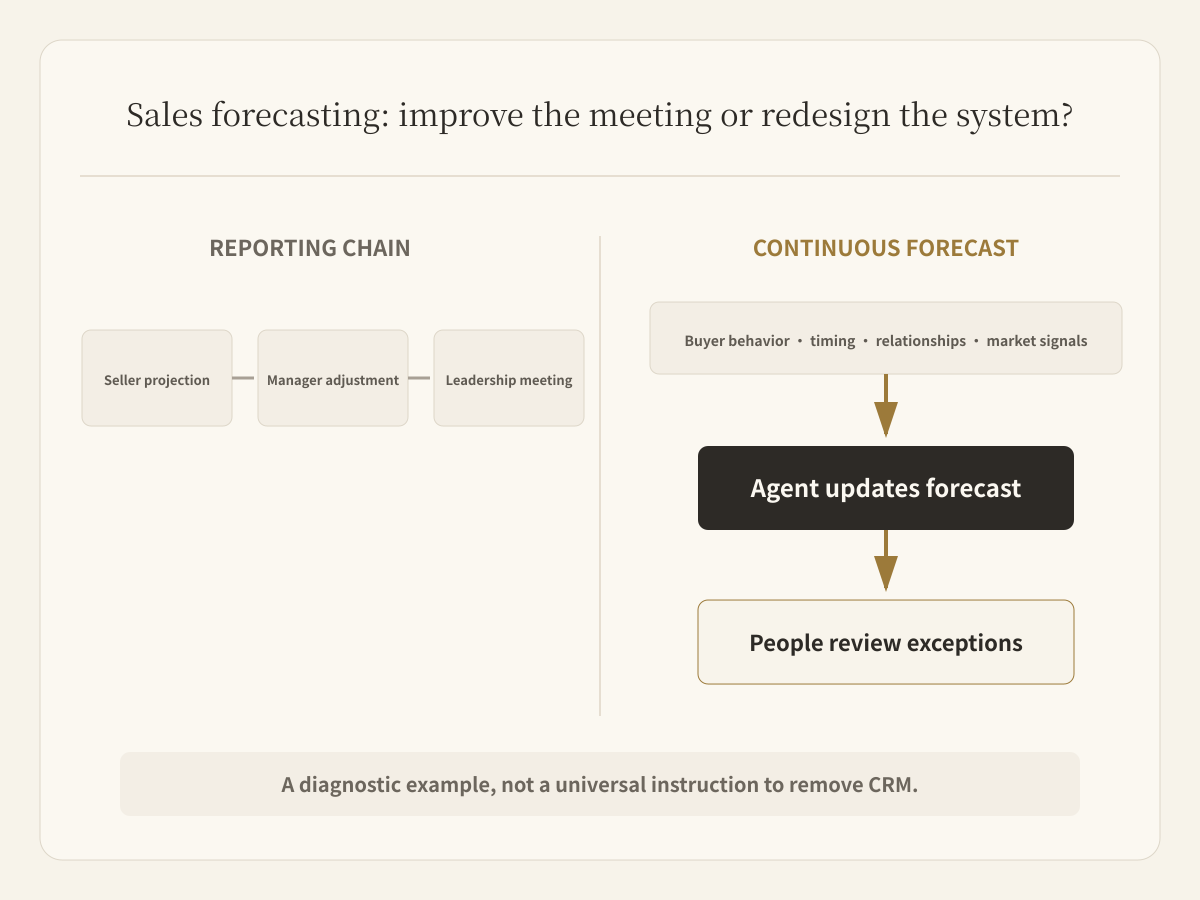Click the REPORTING CHAIN heading
Image resolution: width=1200 pixels, height=900 pixels.
pyautogui.click(x=310, y=248)
